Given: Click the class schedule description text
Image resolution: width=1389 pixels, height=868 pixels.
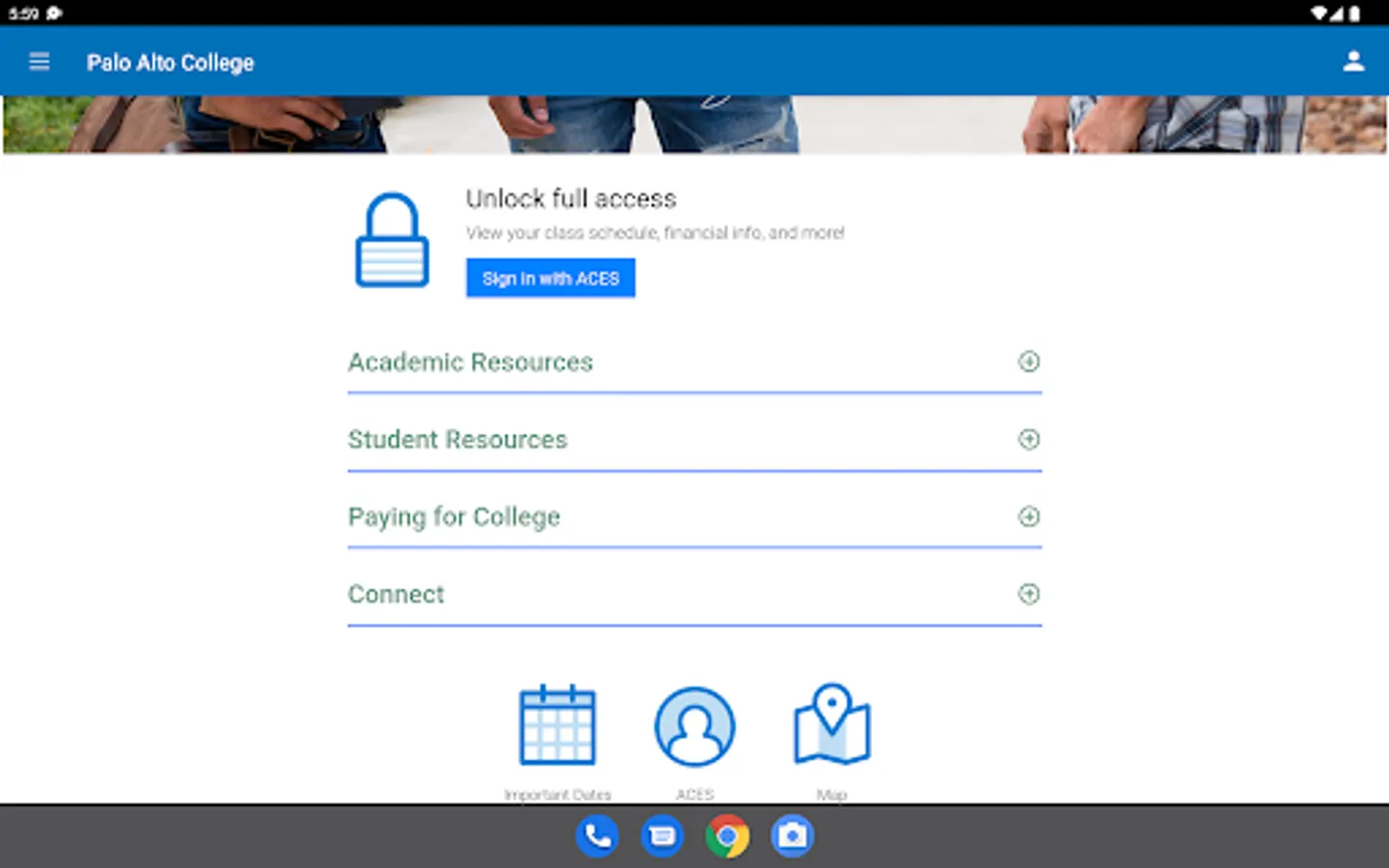Looking at the screenshot, I should pos(655,232).
